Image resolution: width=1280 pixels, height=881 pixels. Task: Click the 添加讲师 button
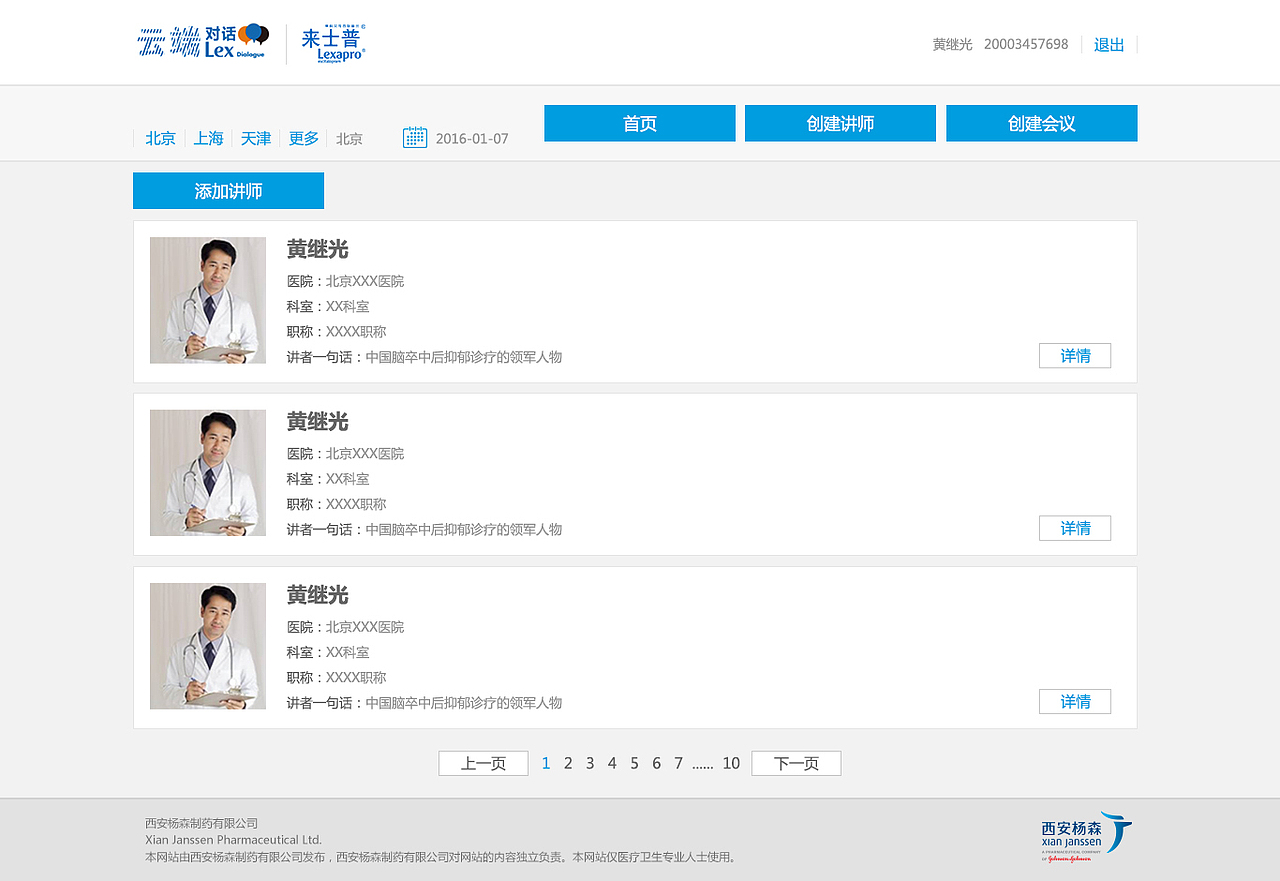228,190
